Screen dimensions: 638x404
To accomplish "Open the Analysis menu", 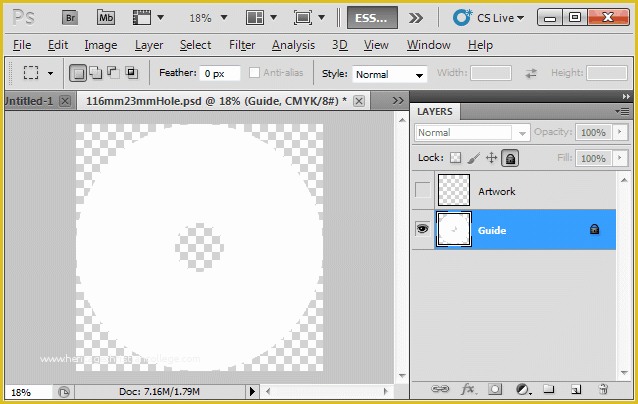I will 293,45.
